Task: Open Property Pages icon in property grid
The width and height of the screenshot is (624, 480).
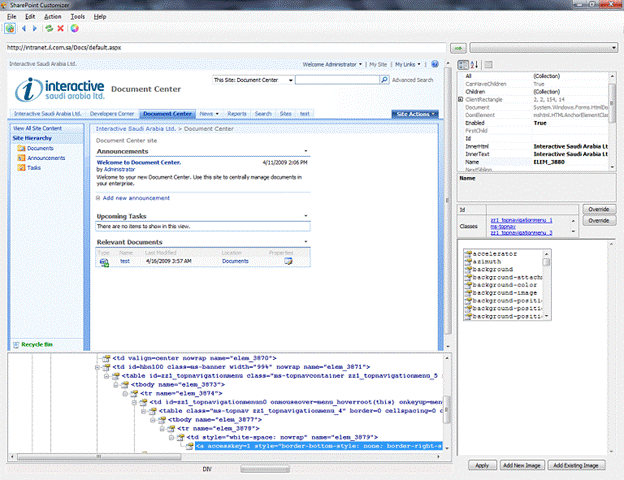Action: [x=489, y=64]
